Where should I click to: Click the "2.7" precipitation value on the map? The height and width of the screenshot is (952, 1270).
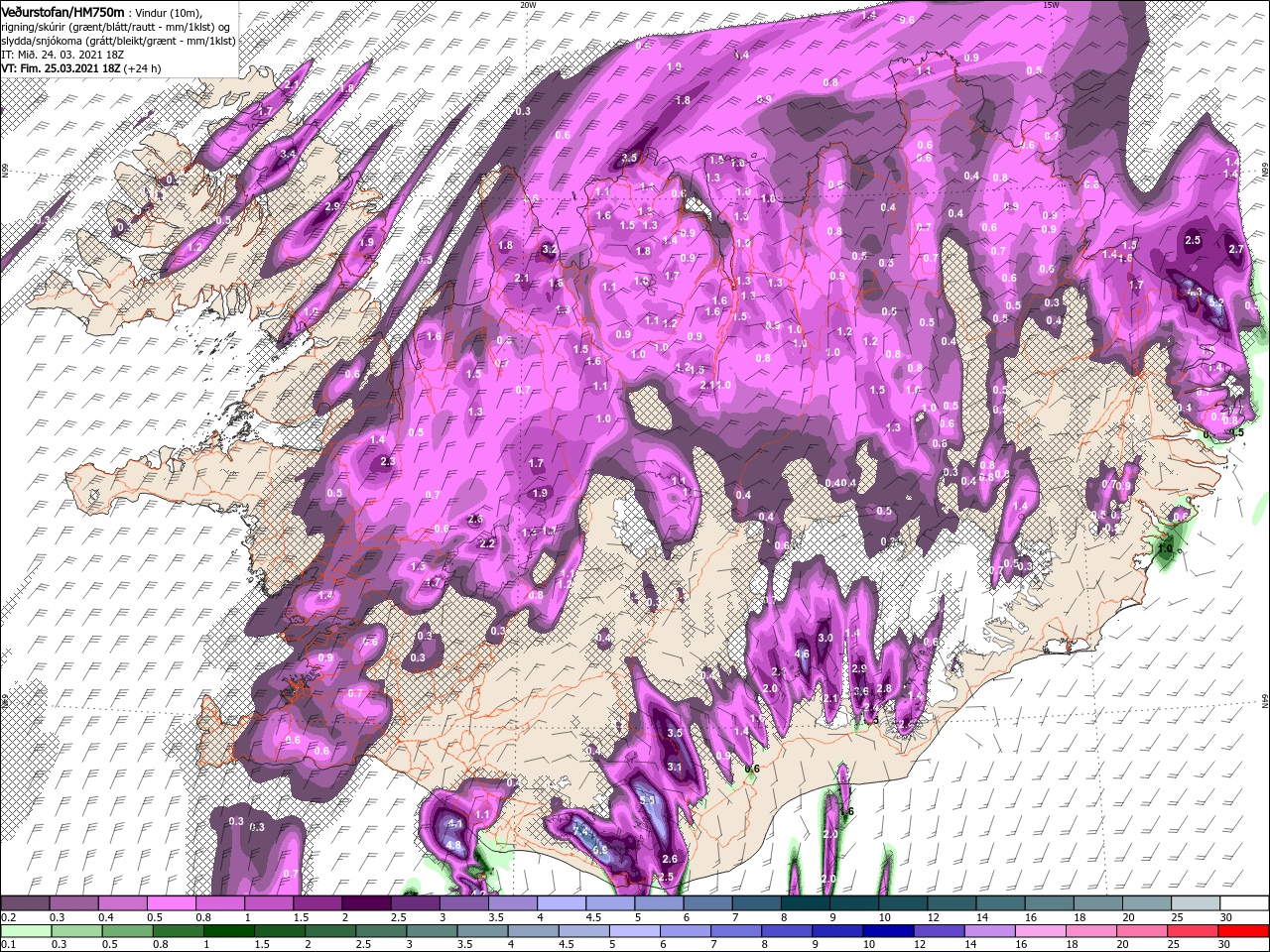[1236, 249]
